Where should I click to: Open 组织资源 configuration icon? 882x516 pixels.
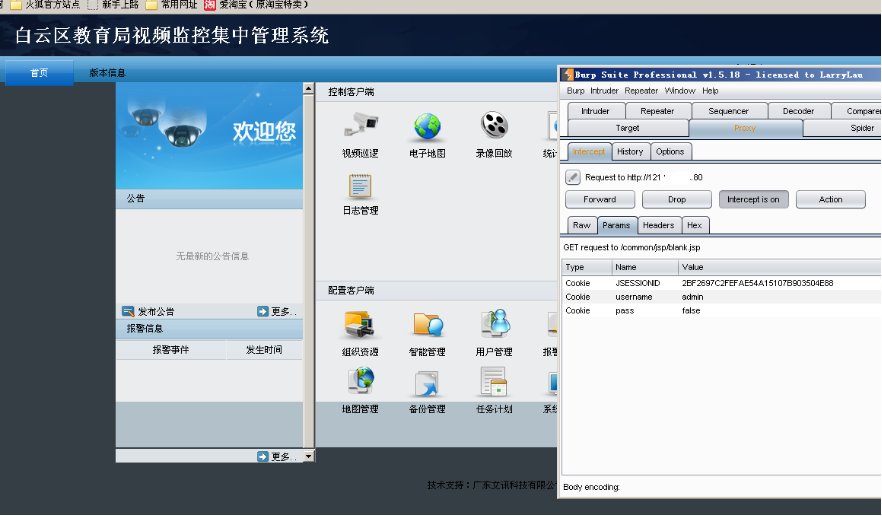pyautogui.click(x=360, y=323)
